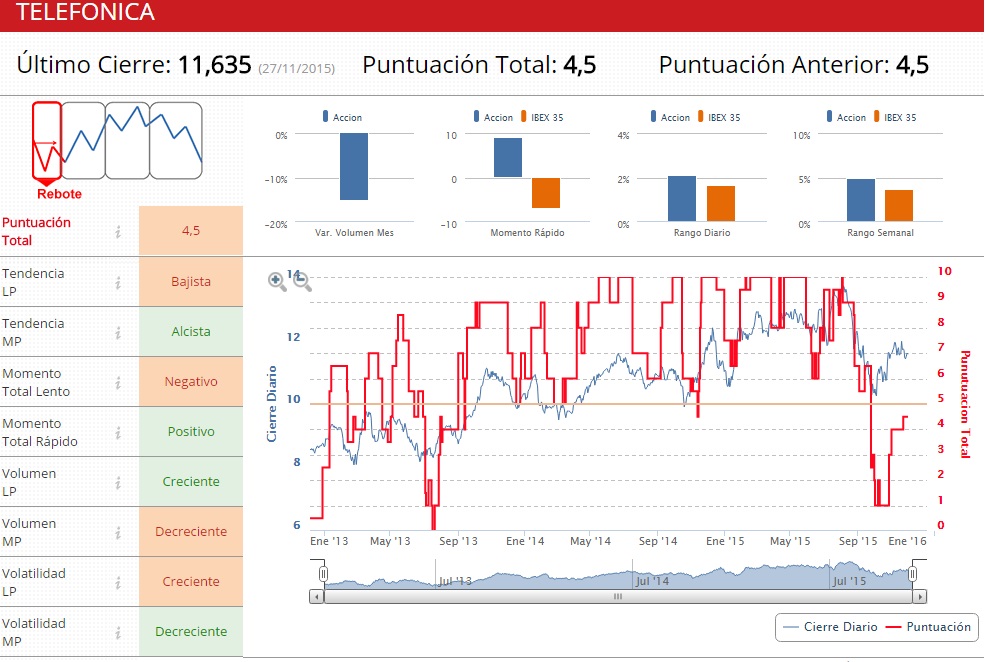Viewport: 997px width, 662px height.
Task: Click the Alcista value cell
Action: tap(191, 332)
